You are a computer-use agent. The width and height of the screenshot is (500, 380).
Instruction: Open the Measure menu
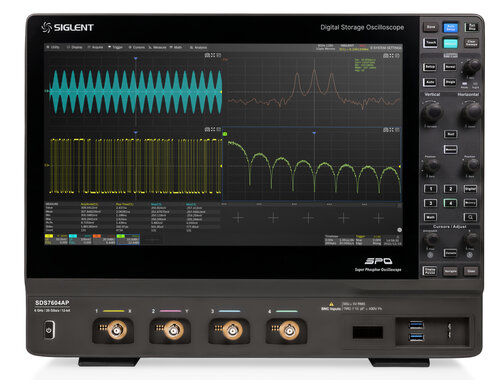click(157, 47)
